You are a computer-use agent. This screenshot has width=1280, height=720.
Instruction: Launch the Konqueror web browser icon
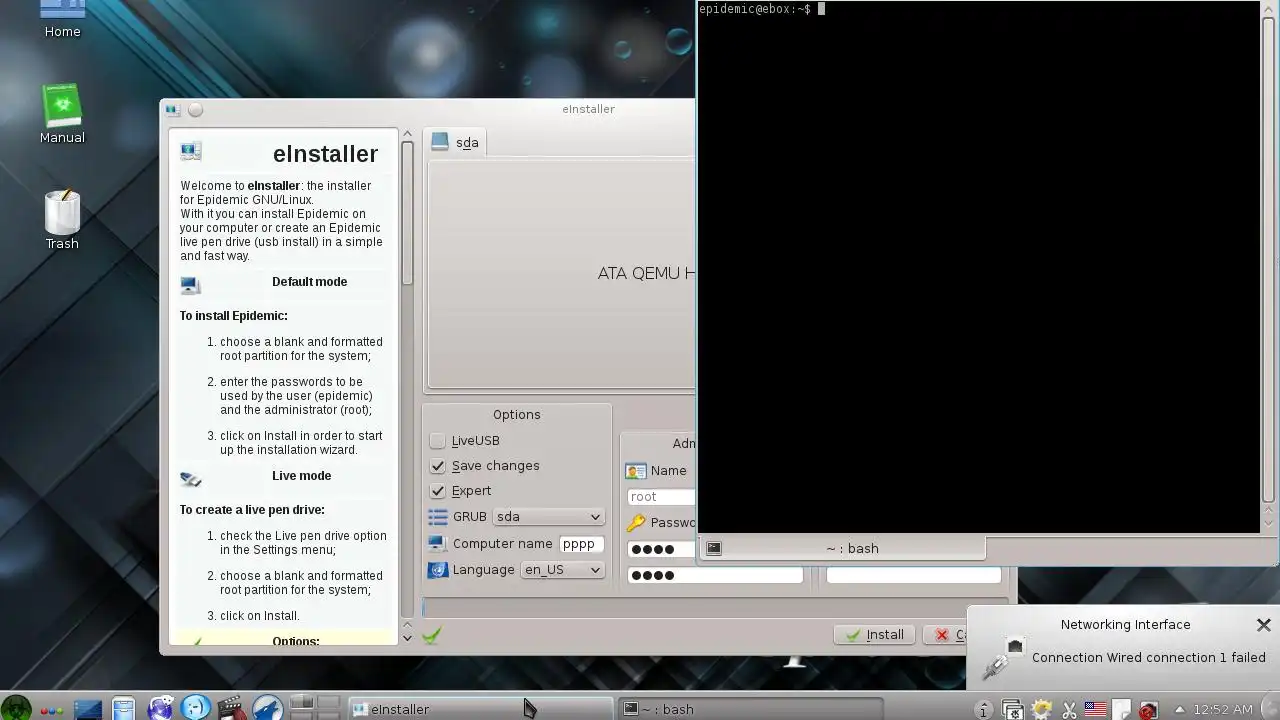[x=160, y=709]
